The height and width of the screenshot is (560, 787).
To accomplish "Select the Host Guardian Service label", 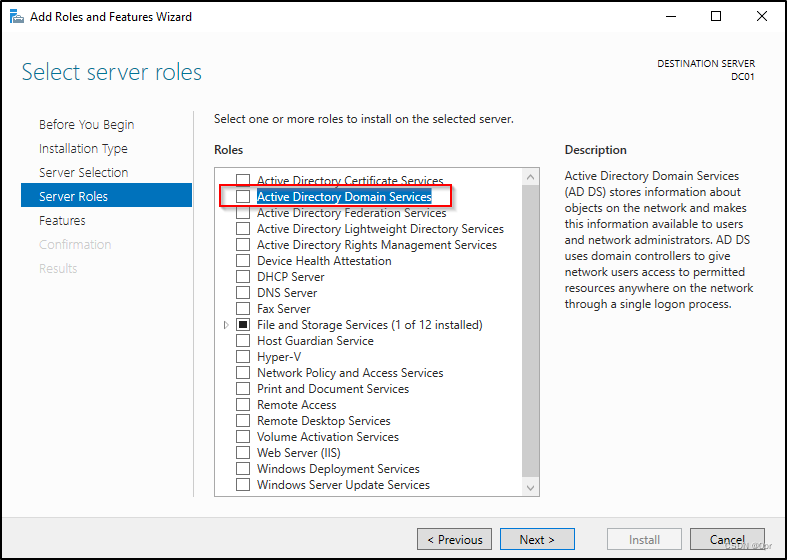I will tap(315, 341).
